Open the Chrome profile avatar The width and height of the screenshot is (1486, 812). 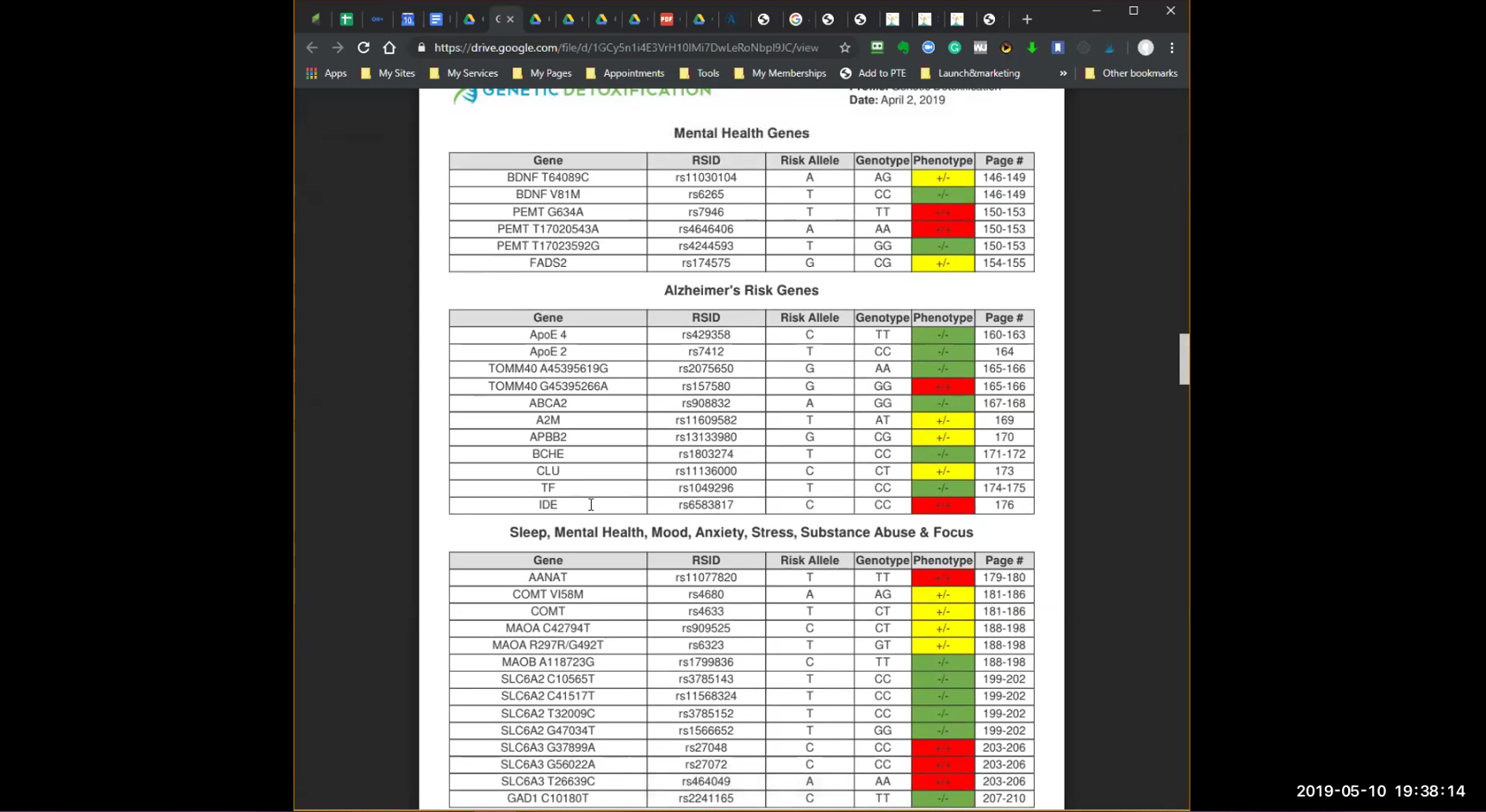point(1146,48)
